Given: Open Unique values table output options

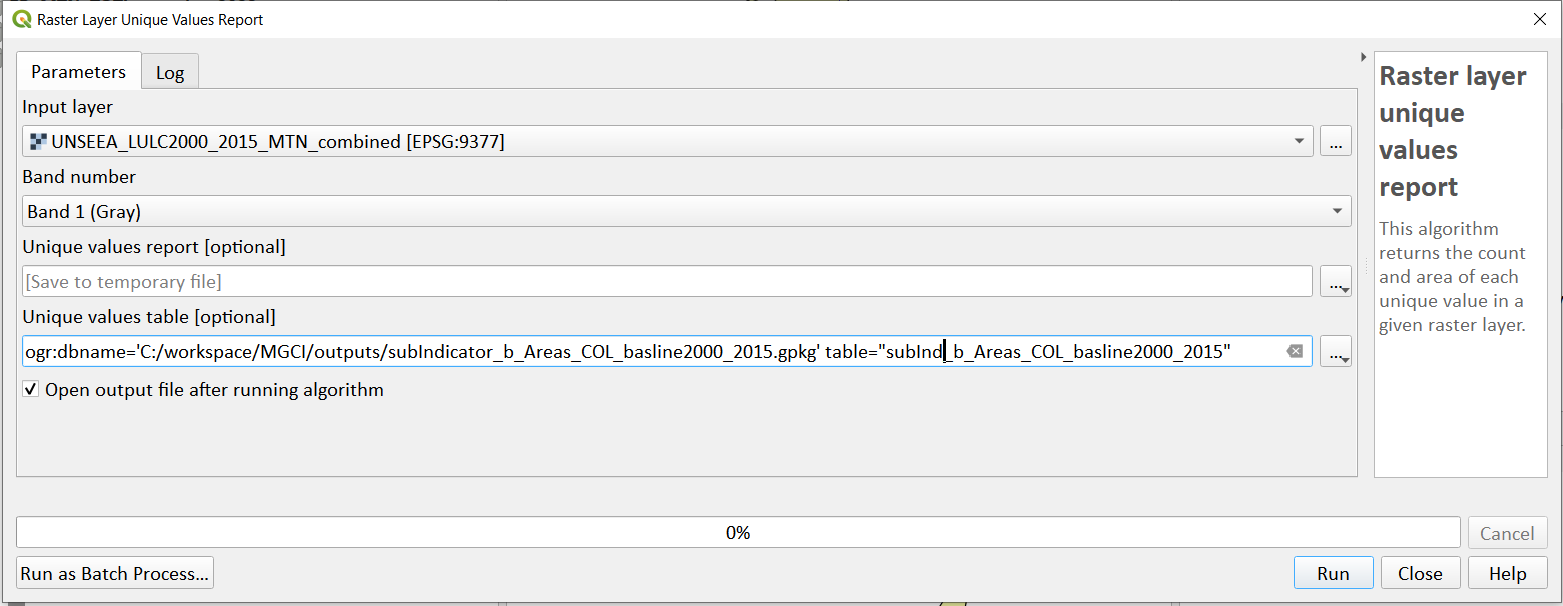Looking at the screenshot, I should click(x=1336, y=352).
